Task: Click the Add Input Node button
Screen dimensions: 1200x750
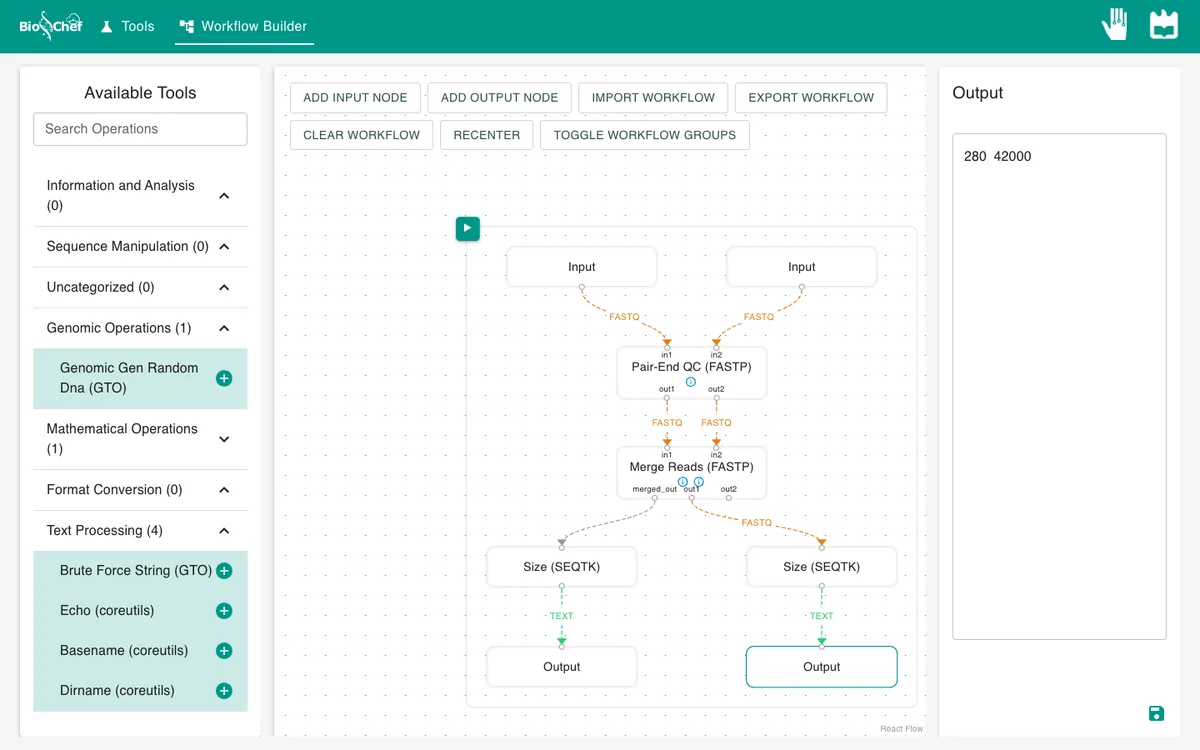Action: (x=355, y=97)
